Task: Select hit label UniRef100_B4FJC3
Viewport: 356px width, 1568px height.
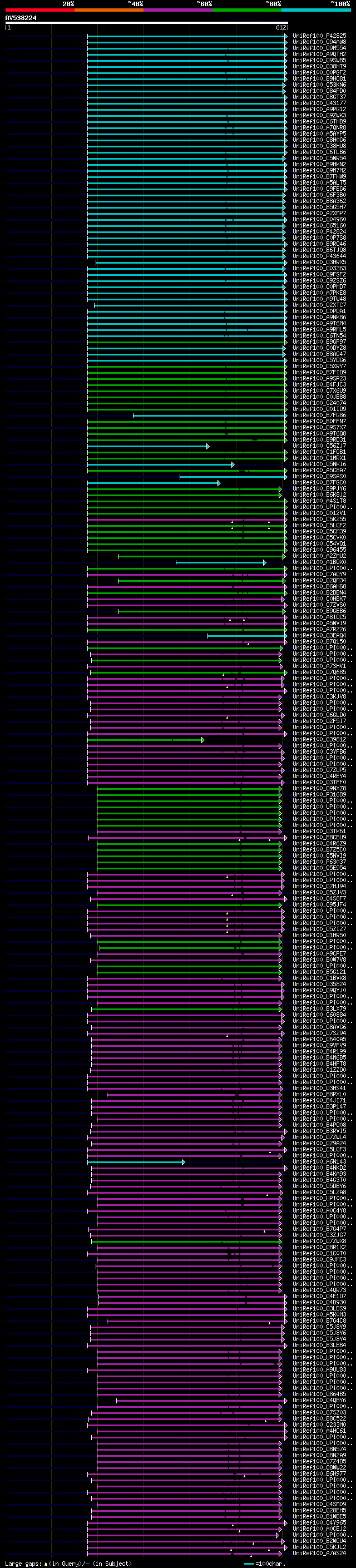Action: (319, 385)
